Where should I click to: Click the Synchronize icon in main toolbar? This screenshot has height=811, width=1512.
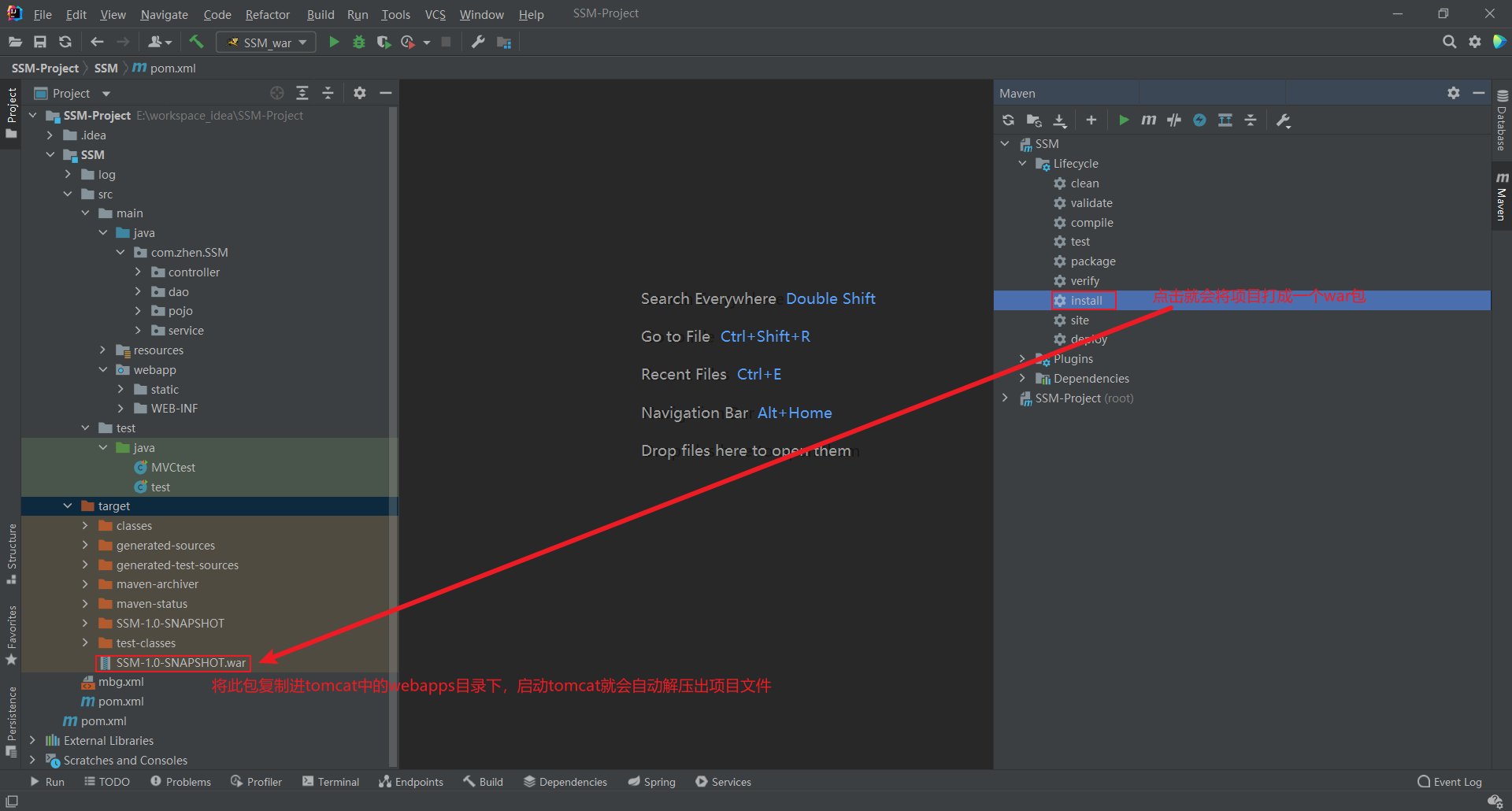point(65,42)
